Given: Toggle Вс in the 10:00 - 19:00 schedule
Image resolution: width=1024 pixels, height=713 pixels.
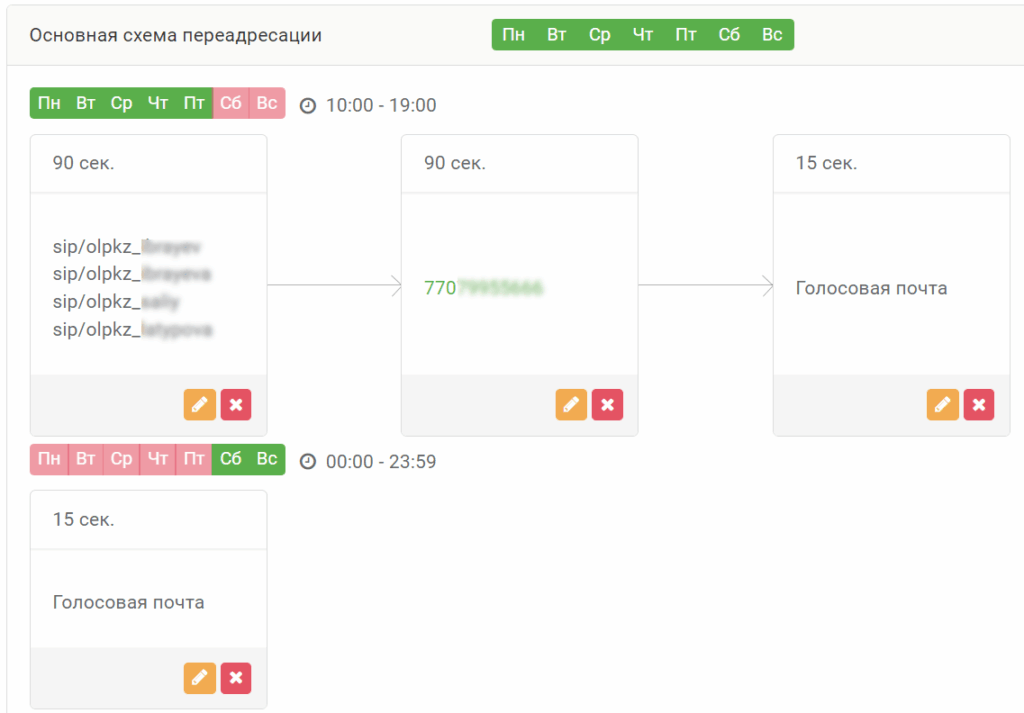Looking at the screenshot, I should point(267,103).
